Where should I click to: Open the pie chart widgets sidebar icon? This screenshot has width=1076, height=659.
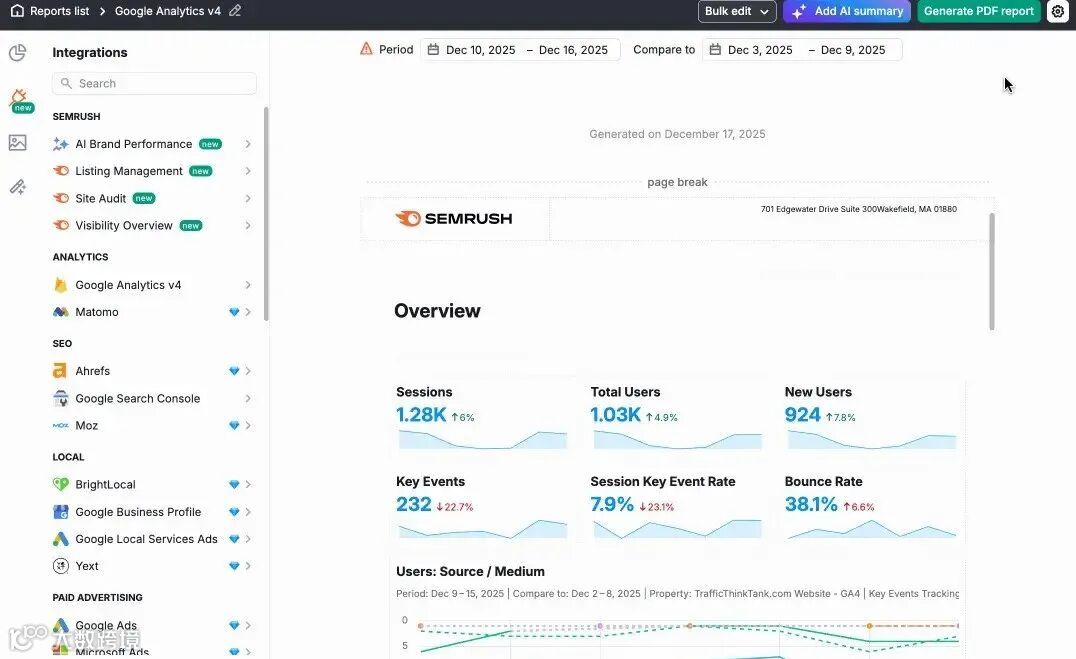(x=17, y=53)
